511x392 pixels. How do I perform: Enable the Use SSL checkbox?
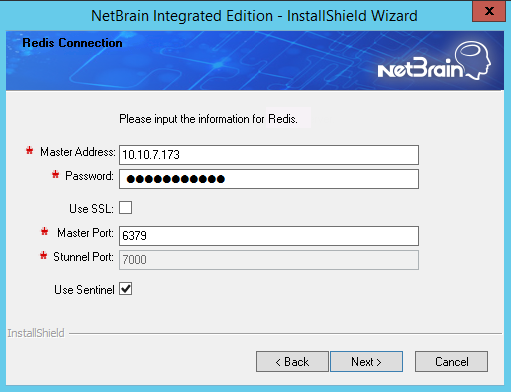click(126, 208)
